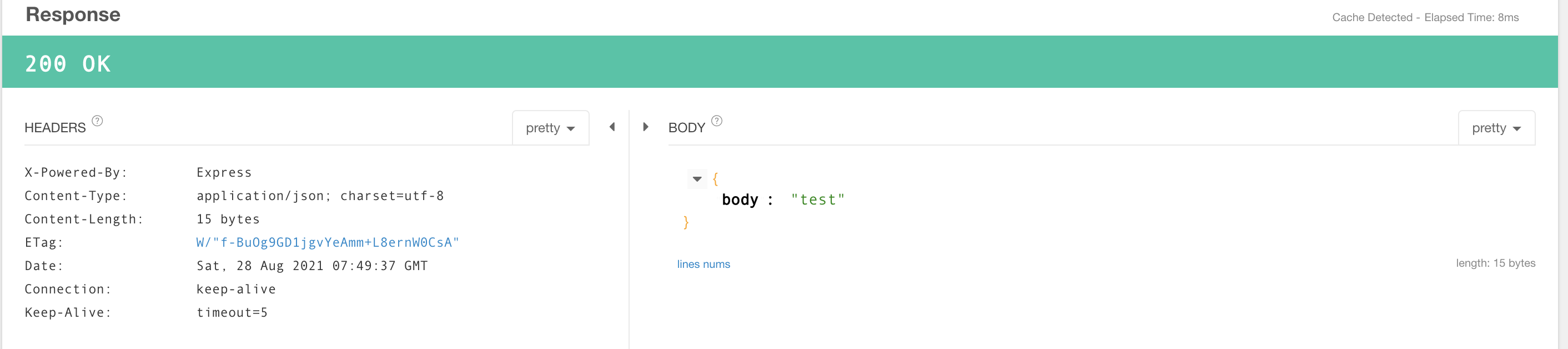Open the HEADERS pretty format dropdown
This screenshot has width=1568, height=349.
click(x=550, y=128)
